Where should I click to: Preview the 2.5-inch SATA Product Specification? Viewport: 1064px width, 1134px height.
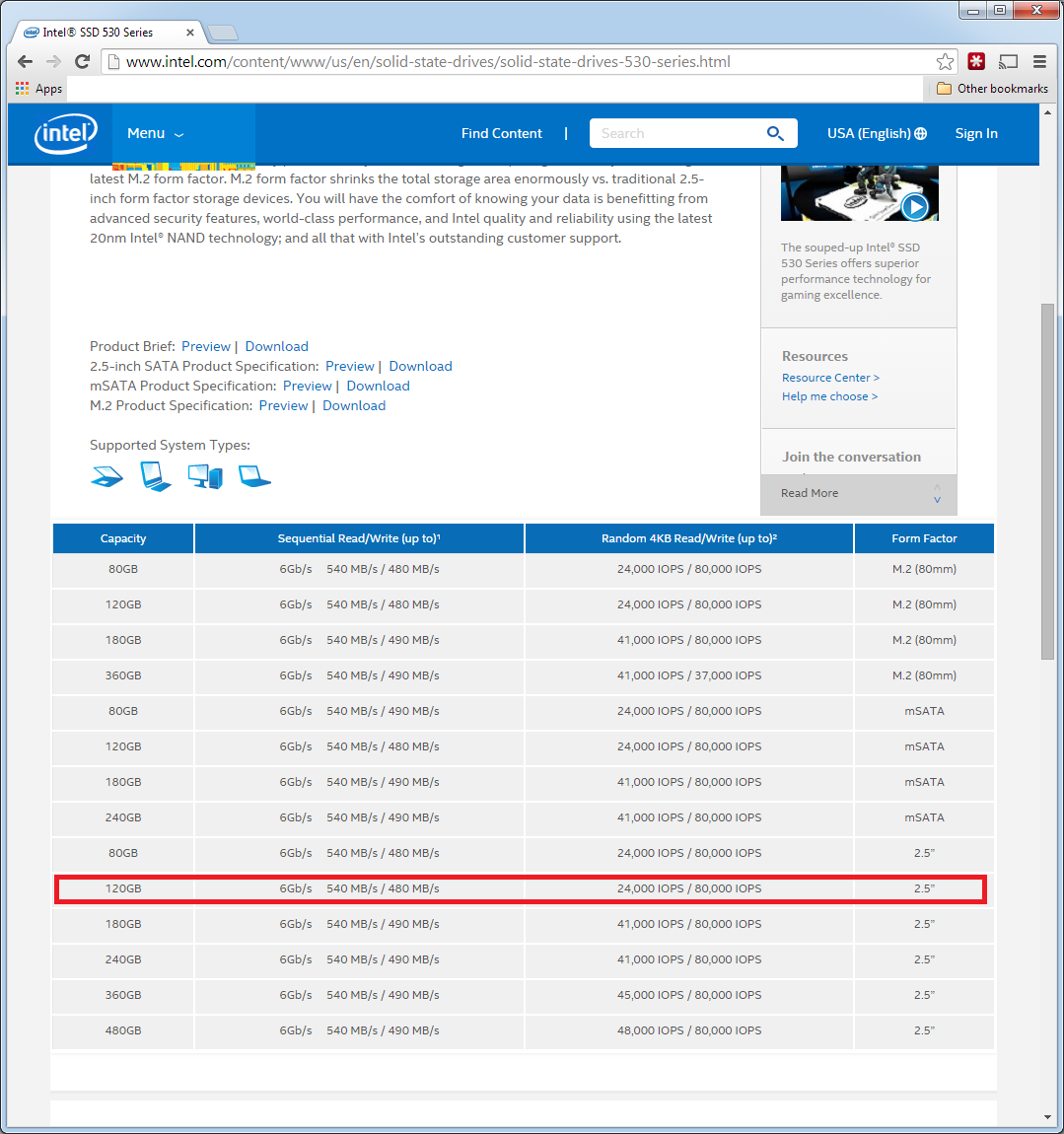pyautogui.click(x=350, y=366)
